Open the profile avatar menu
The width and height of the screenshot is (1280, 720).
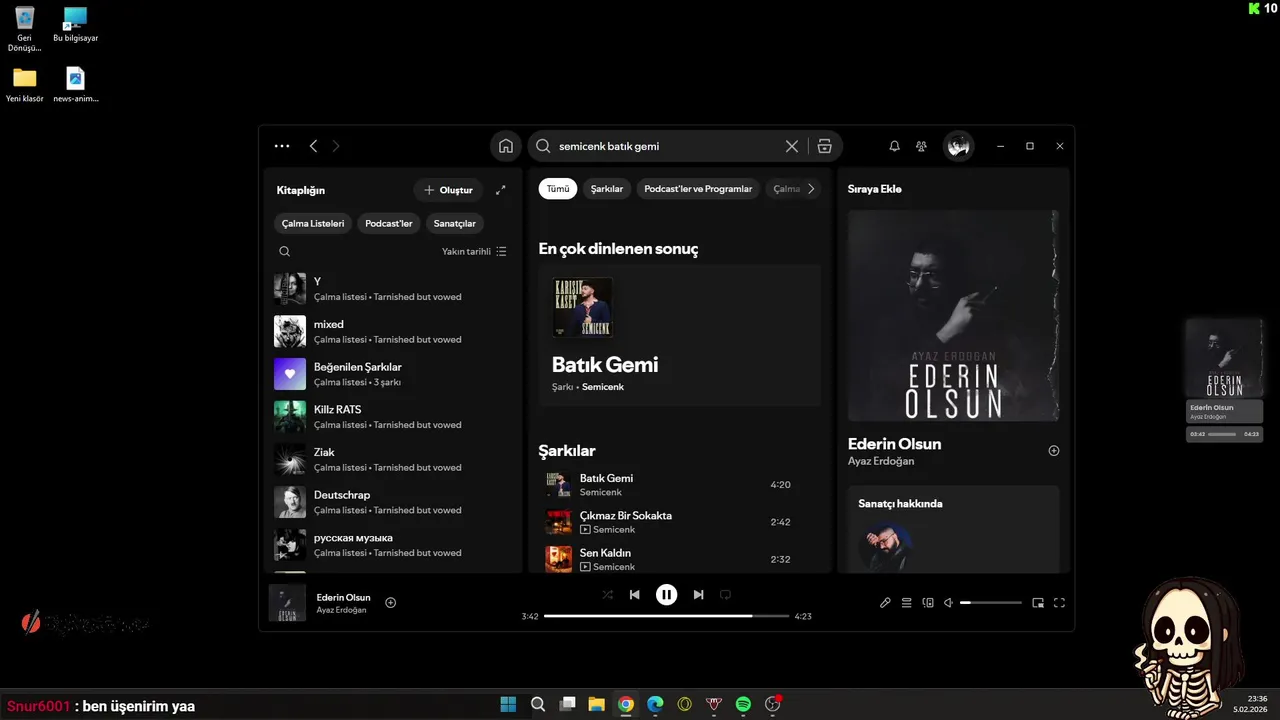pos(958,147)
